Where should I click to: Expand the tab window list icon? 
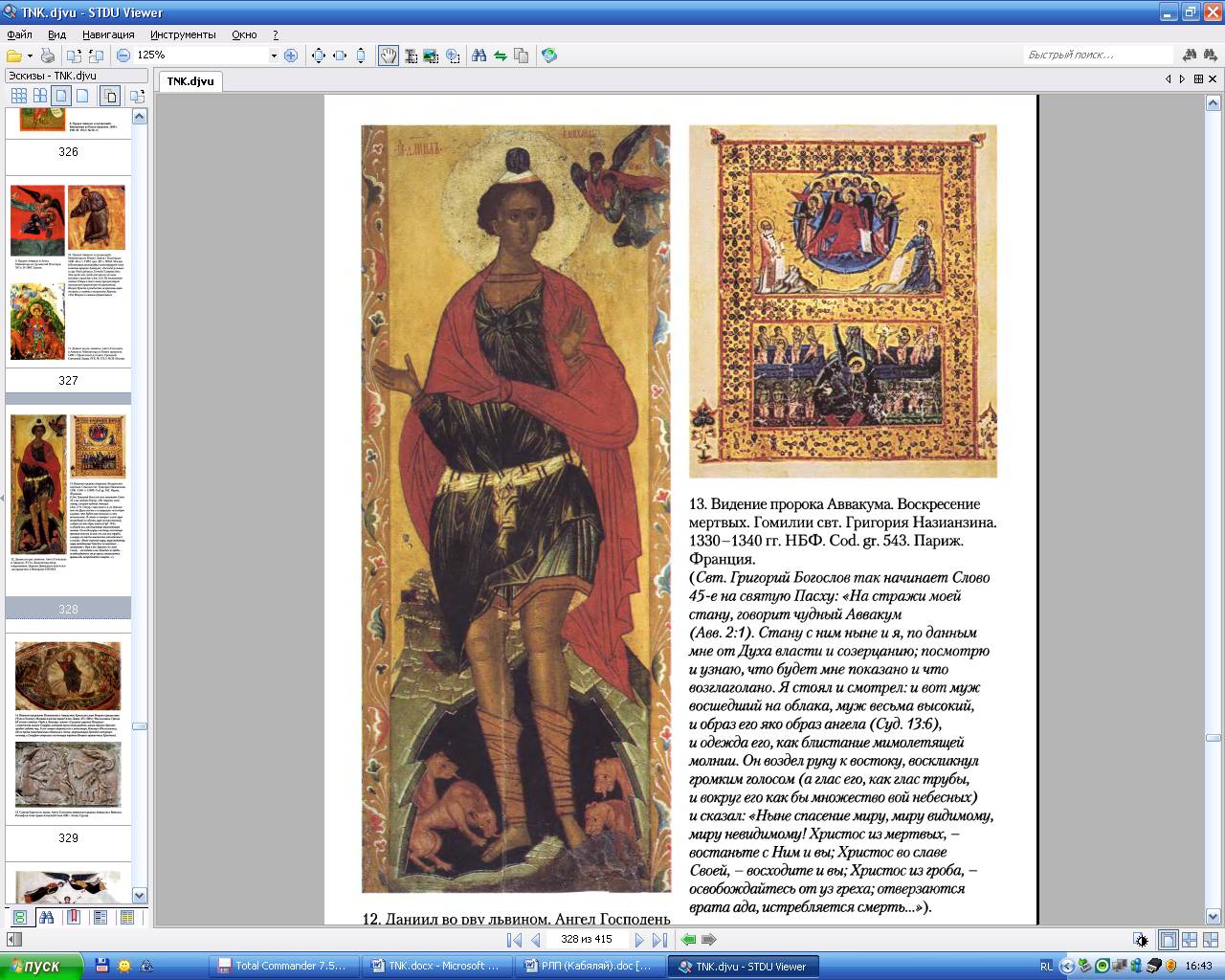click(x=1198, y=79)
